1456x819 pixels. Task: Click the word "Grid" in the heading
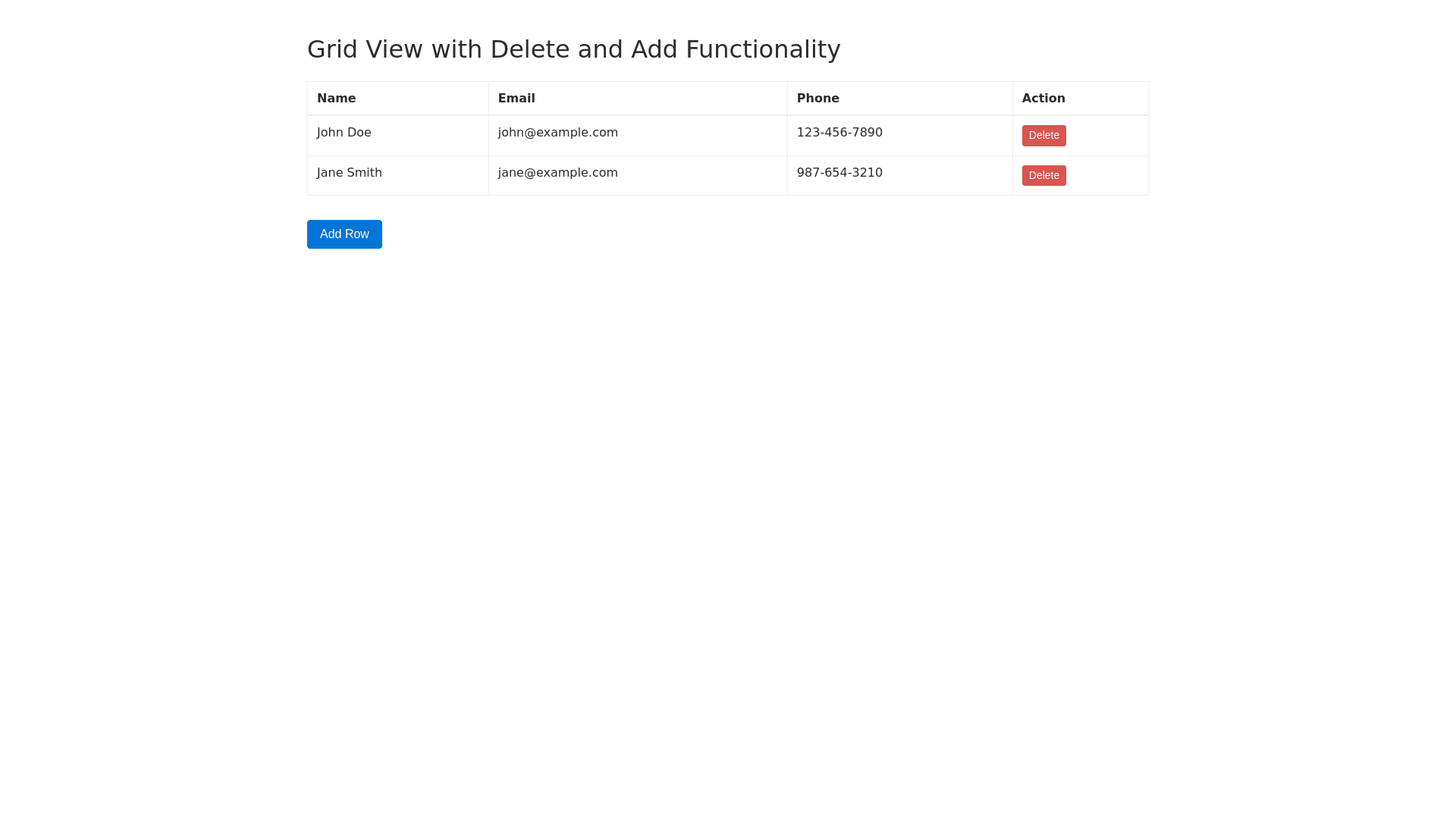[332, 49]
